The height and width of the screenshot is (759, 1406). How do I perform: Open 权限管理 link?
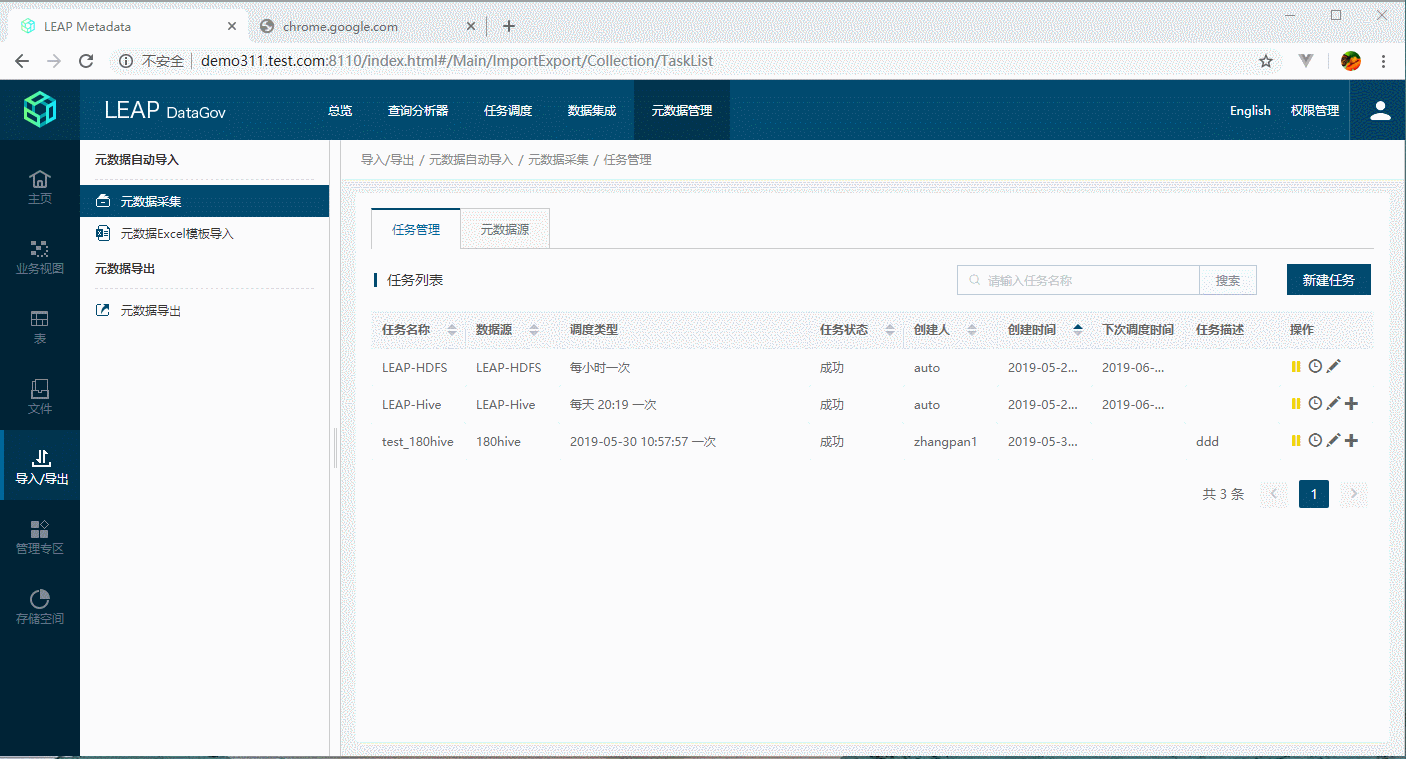[x=1315, y=111]
